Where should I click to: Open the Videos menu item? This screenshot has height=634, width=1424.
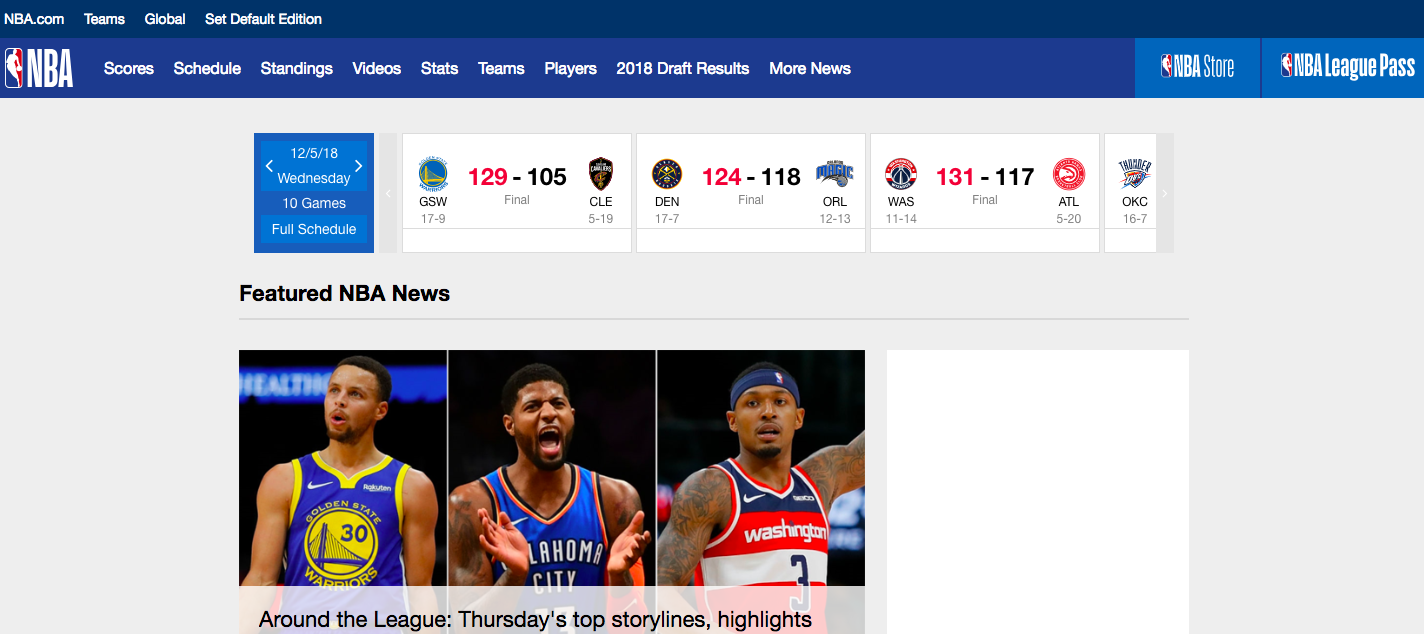coord(377,68)
